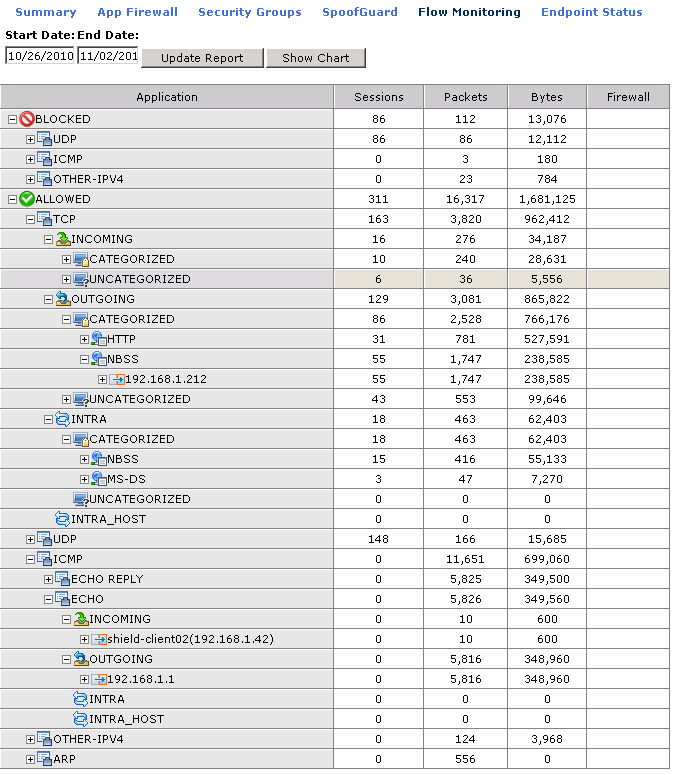Screen dimensions: 684x775
Task: Click the ICMP packets value 11,651
Action: coord(466,559)
